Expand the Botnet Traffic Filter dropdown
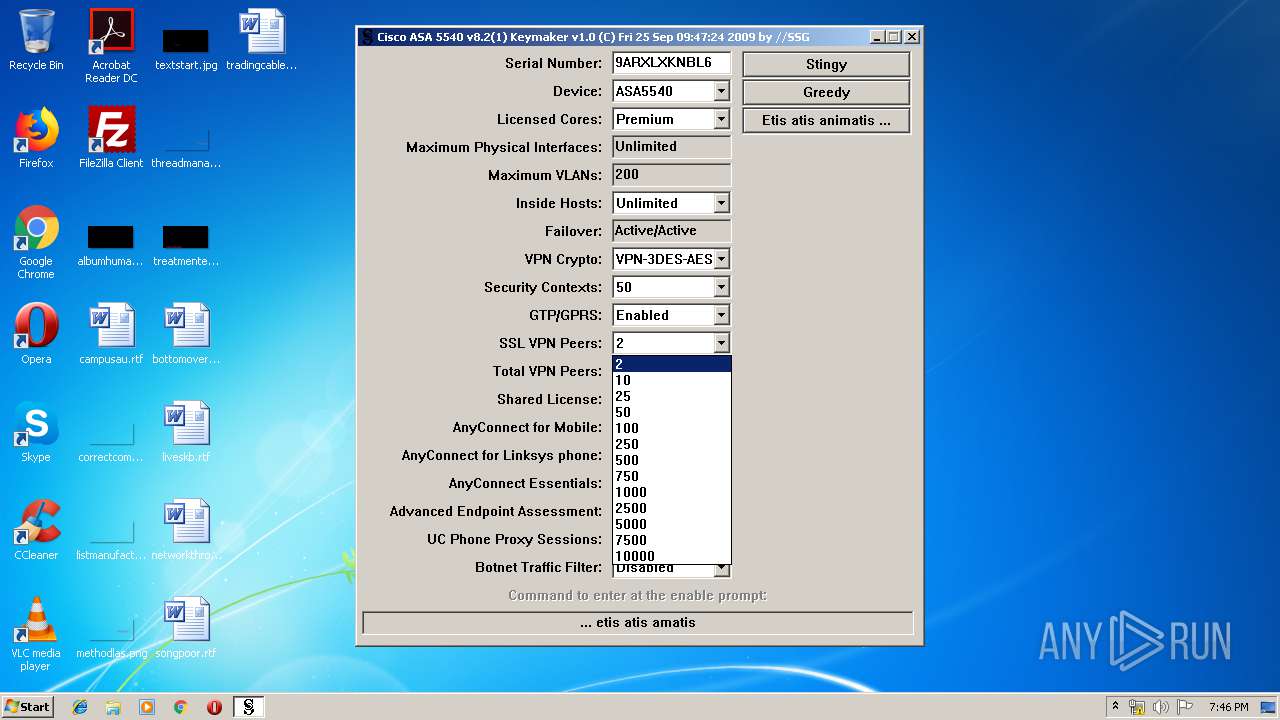1280x720 pixels. [x=721, y=571]
